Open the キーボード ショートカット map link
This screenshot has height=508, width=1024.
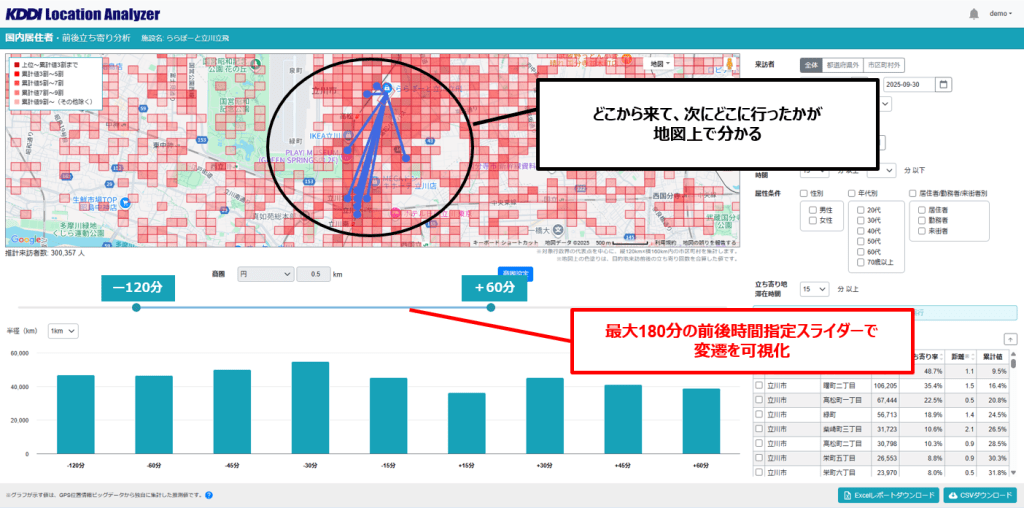pos(503,243)
